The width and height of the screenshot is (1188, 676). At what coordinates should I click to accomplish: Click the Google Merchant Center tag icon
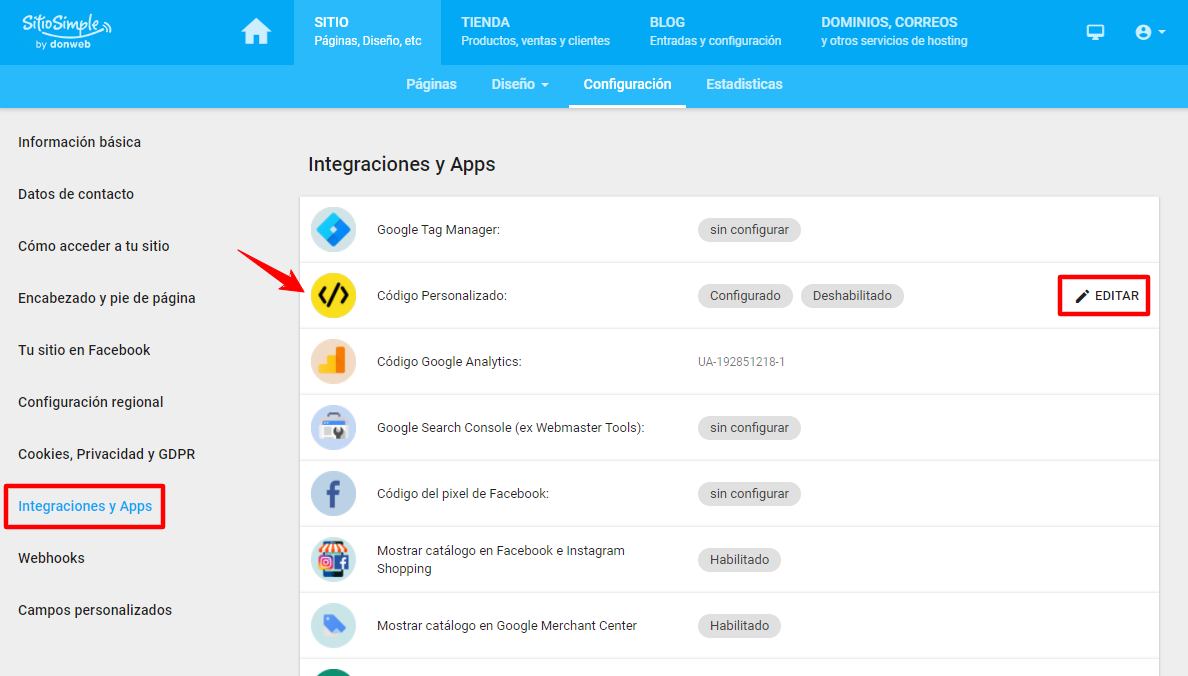pyautogui.click(x=333, y=625)
